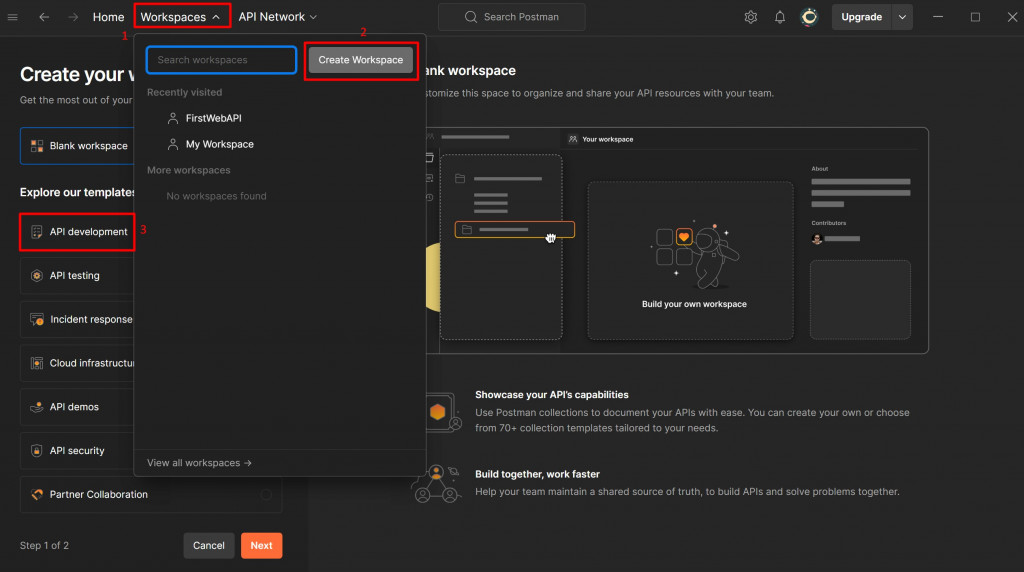Click the Search workspaces field

(x=221, y=59)
